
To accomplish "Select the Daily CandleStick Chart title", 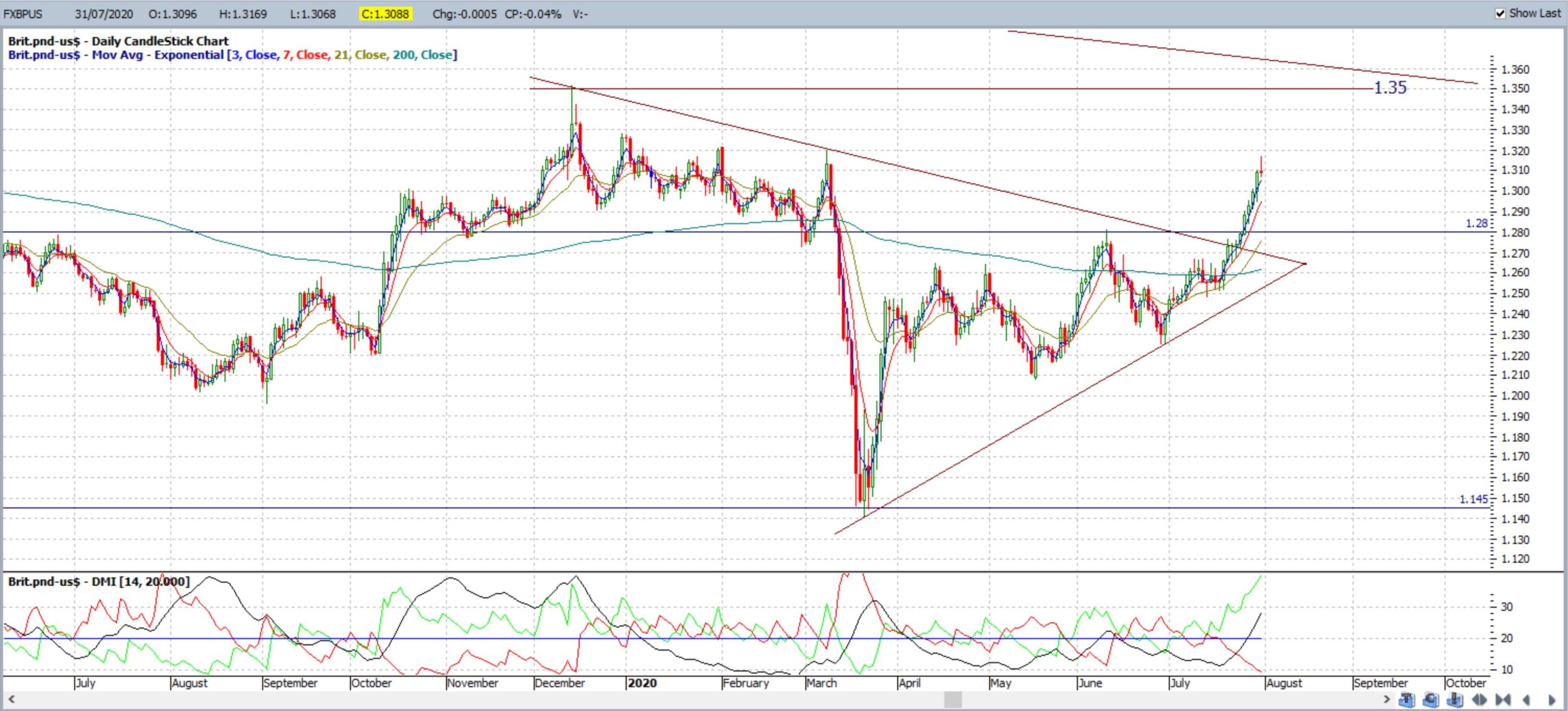I will pos(118,41).
